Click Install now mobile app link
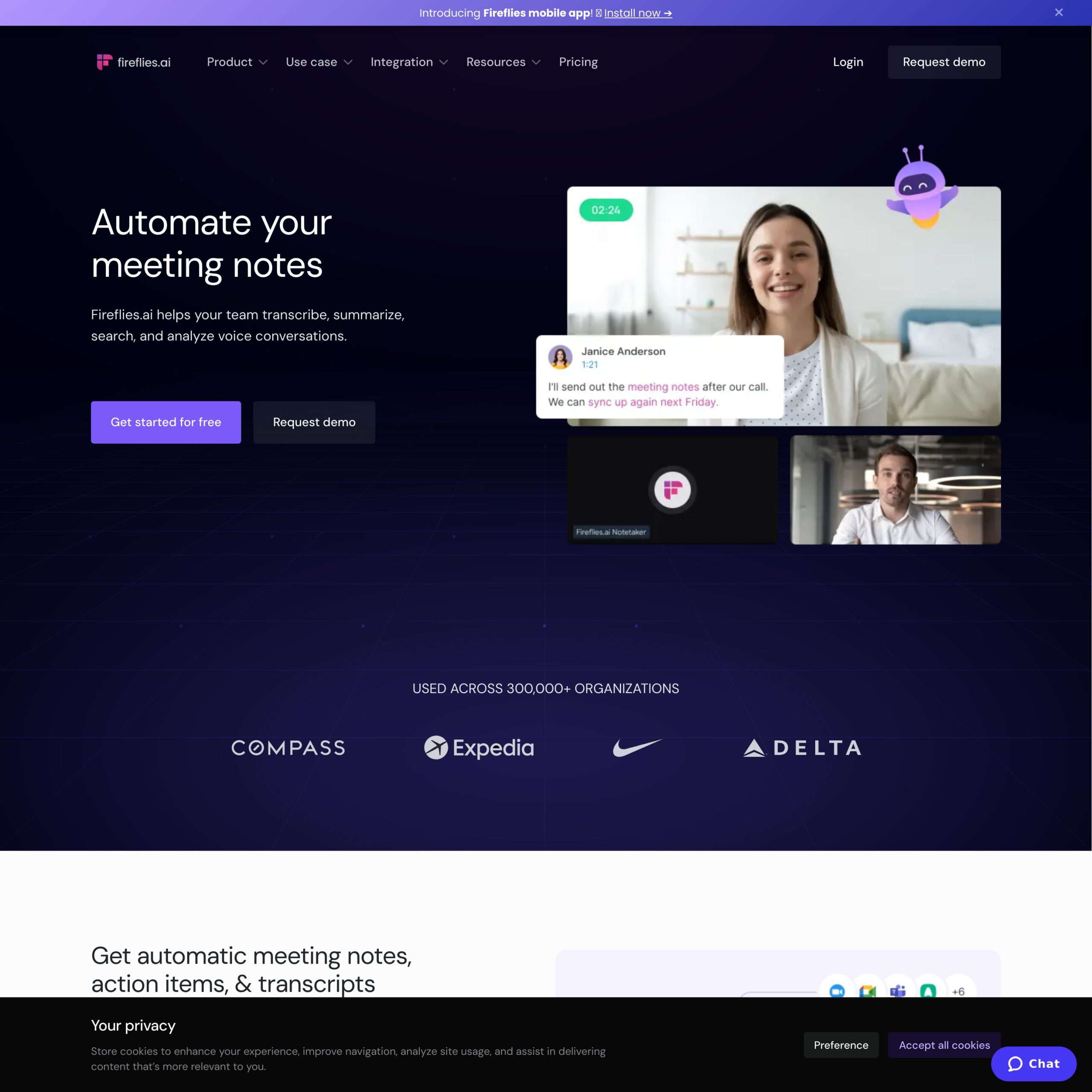The height and width of the screenshot is (1092, 1092). point(638,12)
